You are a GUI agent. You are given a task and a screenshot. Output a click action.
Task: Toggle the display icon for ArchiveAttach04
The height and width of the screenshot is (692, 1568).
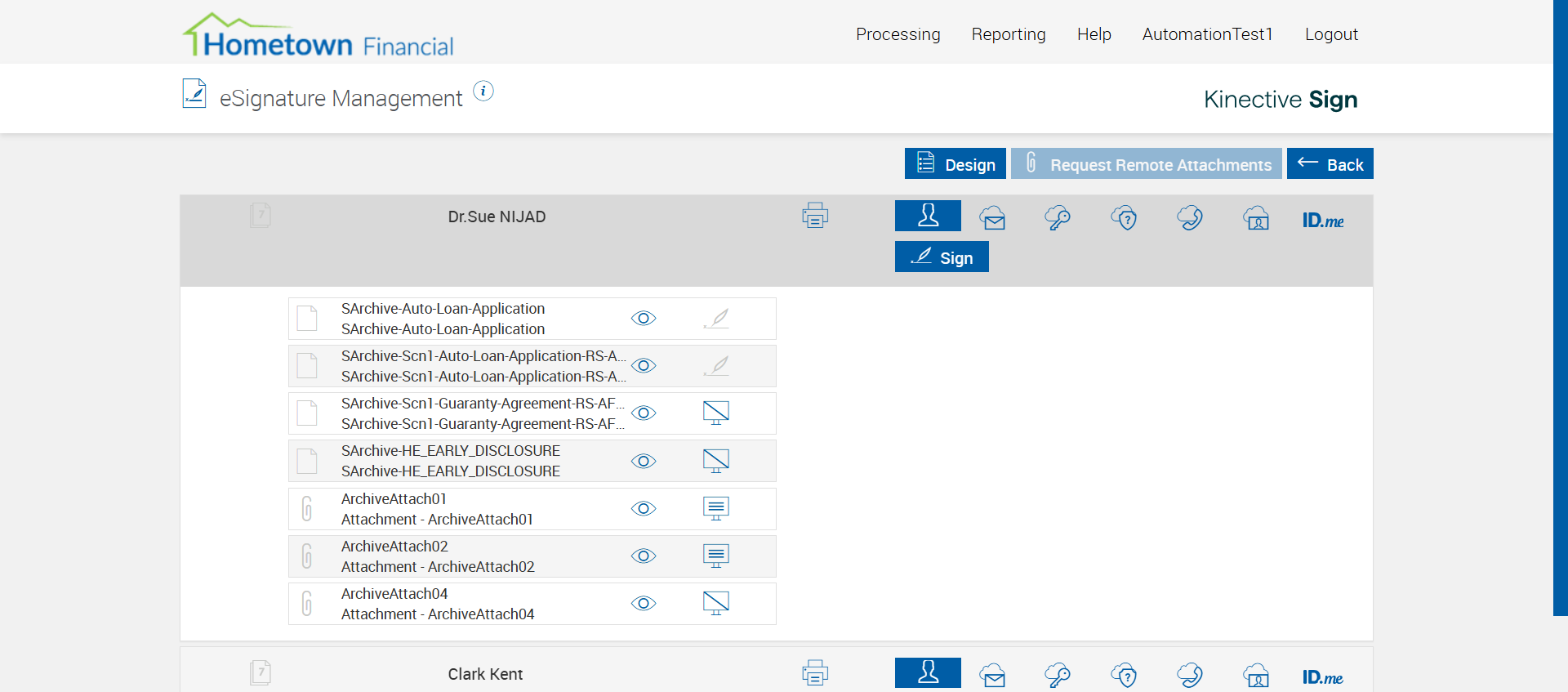tap(716, 603)
